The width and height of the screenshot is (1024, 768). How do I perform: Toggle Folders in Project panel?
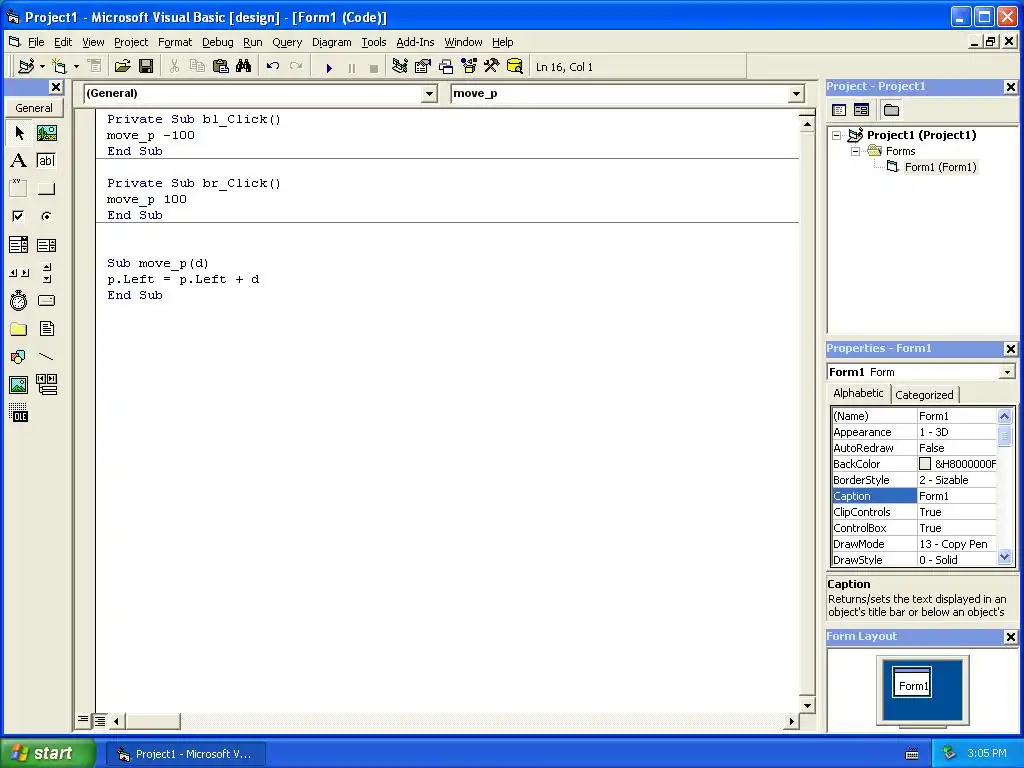click(x=891, y=110)
